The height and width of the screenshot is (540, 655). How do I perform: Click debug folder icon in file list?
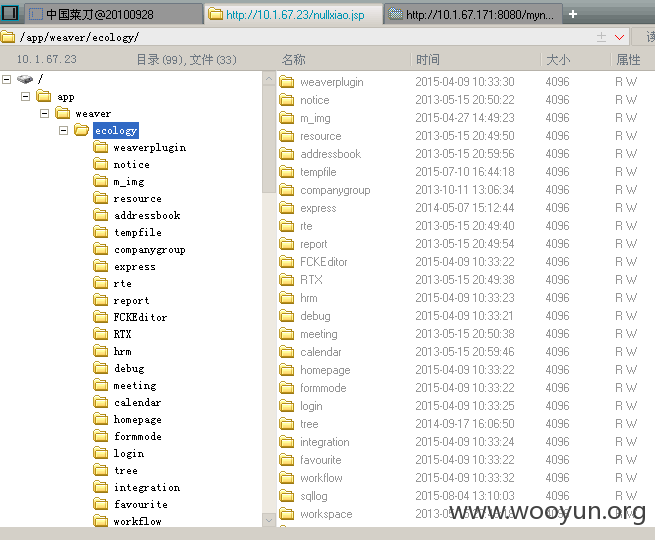tap(287, 316)
